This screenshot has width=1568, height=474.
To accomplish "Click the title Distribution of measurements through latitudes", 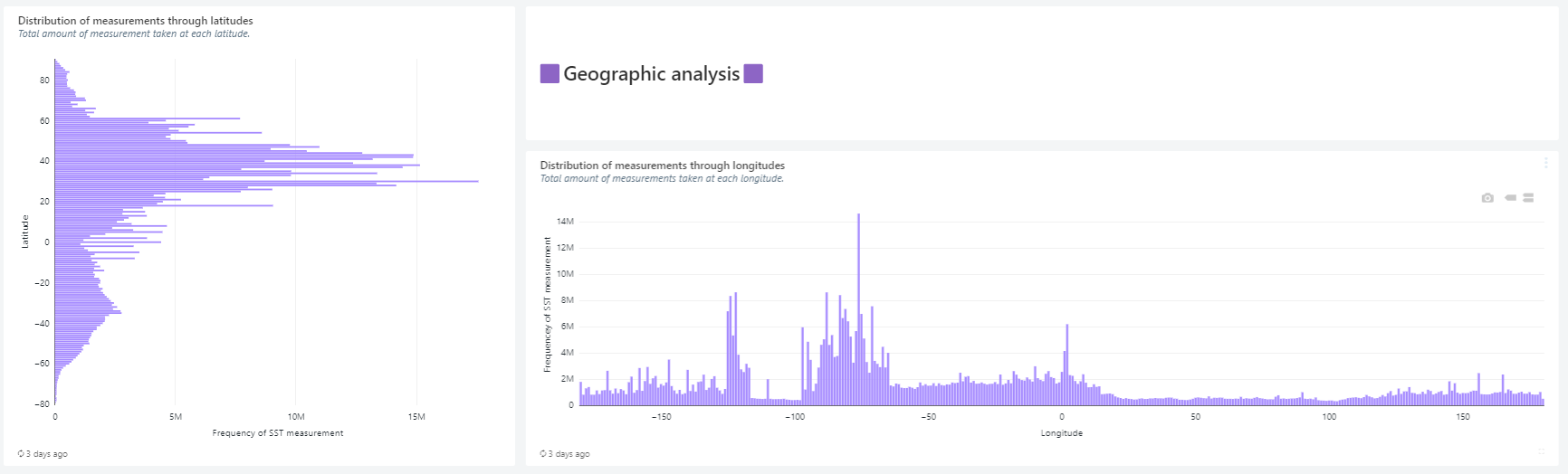I will [136, 21].
